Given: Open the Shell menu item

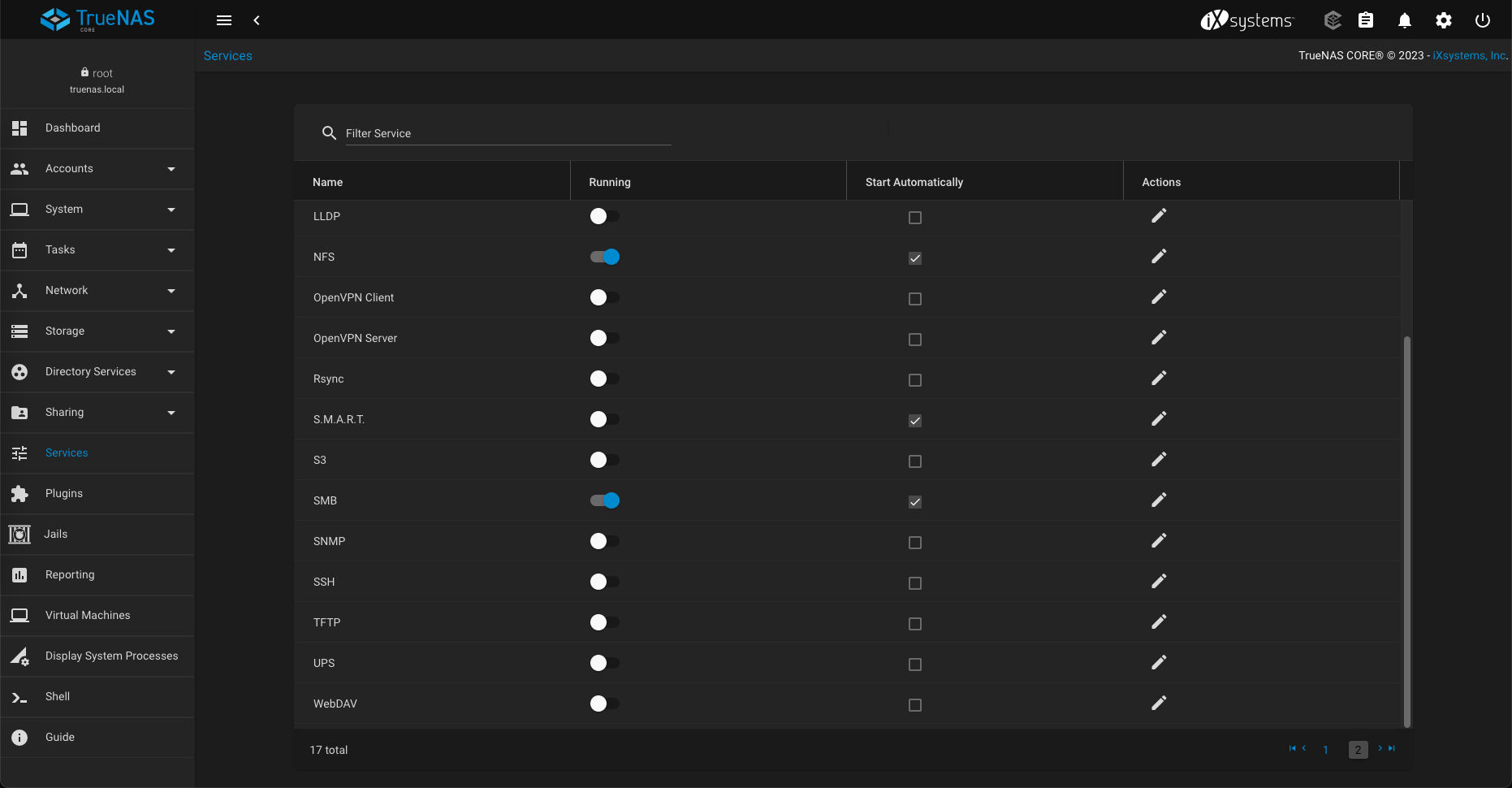Looking at the screenshot, I should point(58,696).
